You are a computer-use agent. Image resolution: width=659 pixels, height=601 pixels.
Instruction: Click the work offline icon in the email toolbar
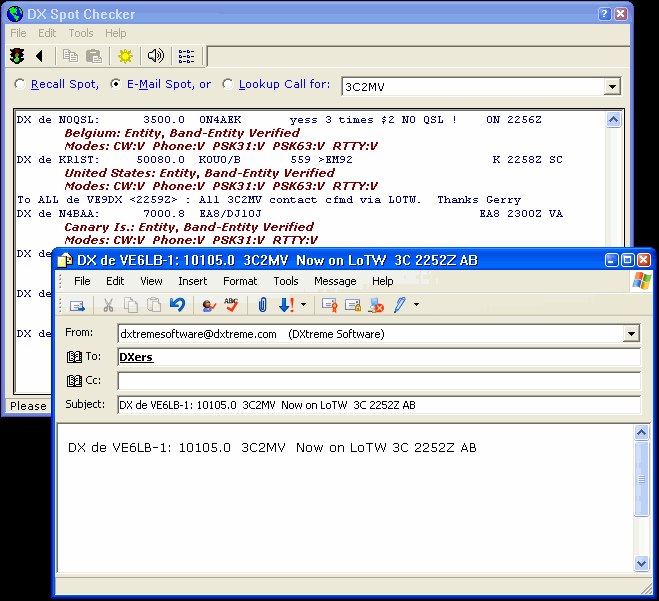pos(376,306)
